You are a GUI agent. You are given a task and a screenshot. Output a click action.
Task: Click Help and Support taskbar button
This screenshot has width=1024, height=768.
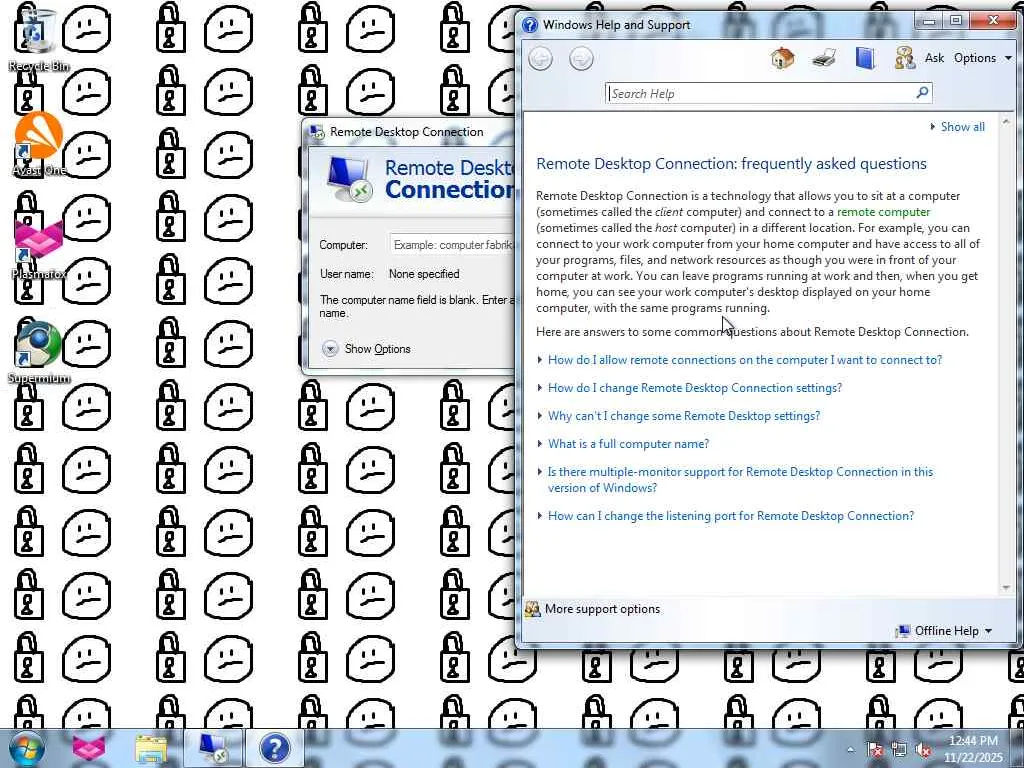(275, 748)
